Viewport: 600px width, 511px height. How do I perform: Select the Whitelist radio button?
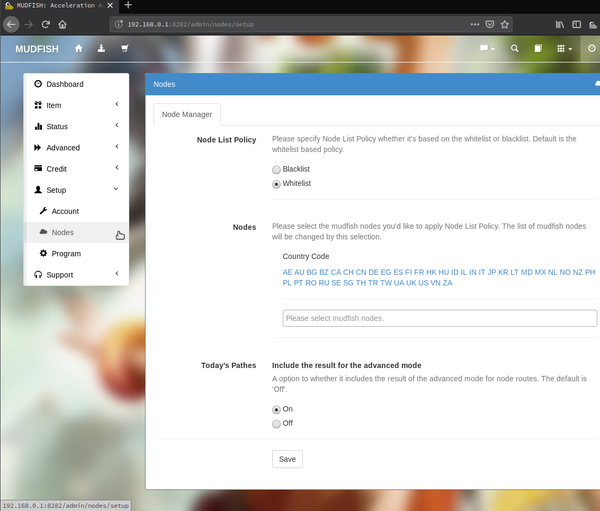pyautogui.click(x=276, y=184)
